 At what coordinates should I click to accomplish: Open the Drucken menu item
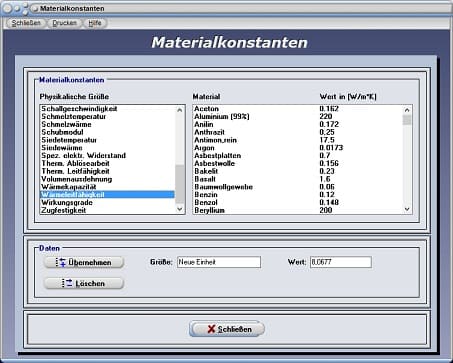coord(64,23)
